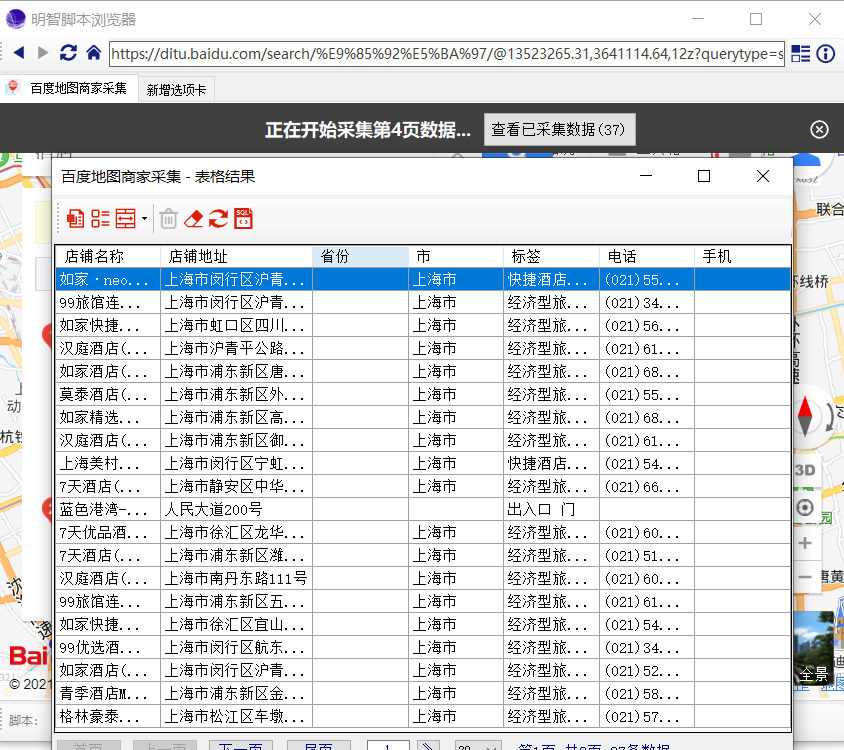
Task: Zoom in the map with plus button
Action: [x=805, y=543]
